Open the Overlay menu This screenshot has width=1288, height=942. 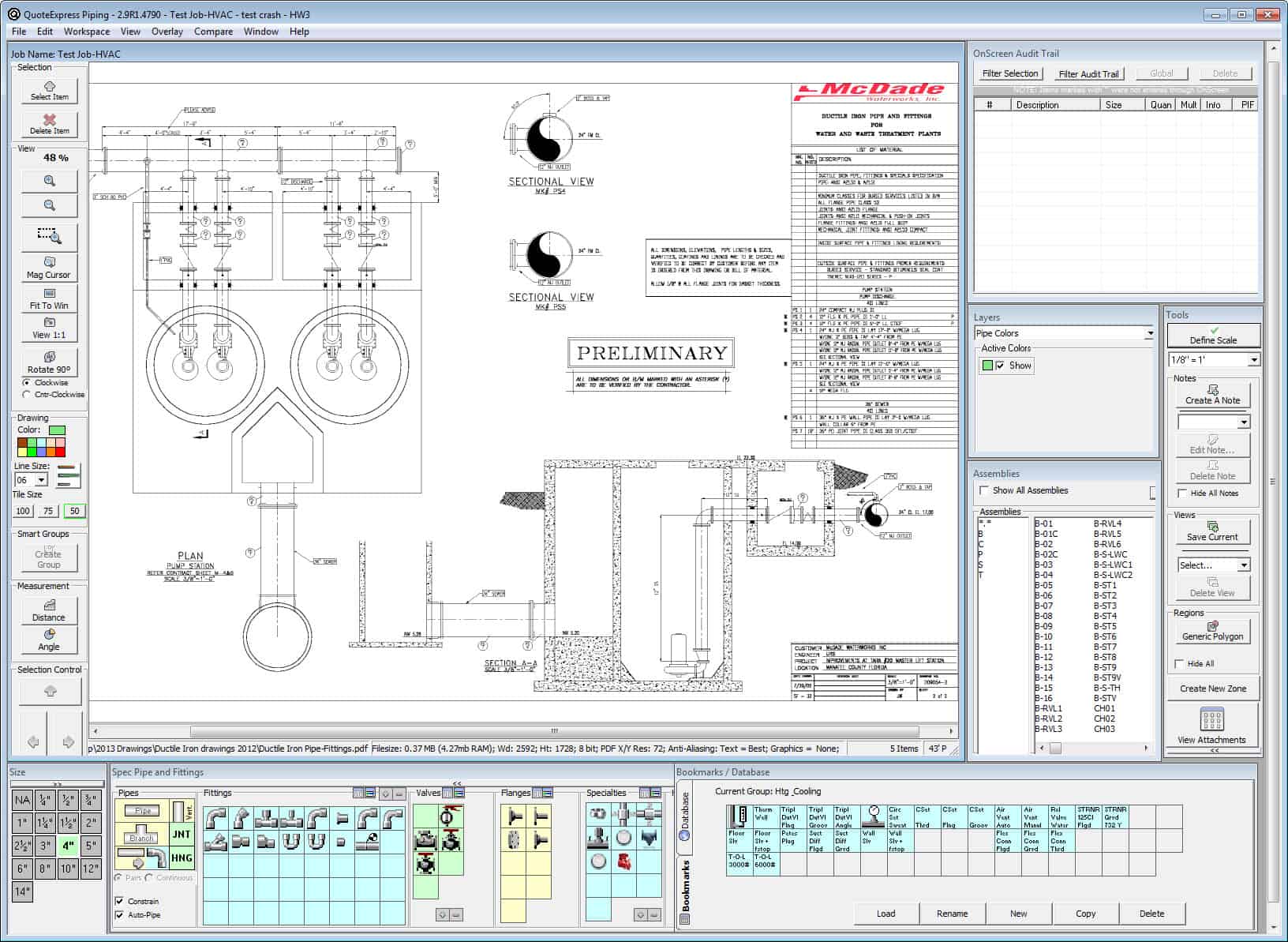point(167,32)
